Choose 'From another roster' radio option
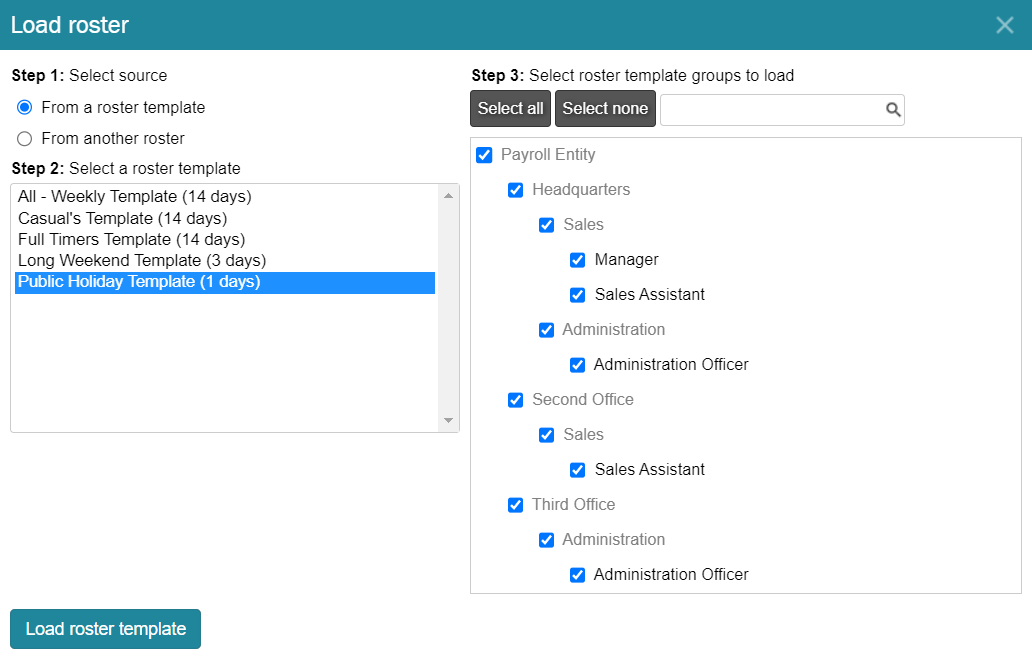1032x664 pixels. tap(25, 138)
